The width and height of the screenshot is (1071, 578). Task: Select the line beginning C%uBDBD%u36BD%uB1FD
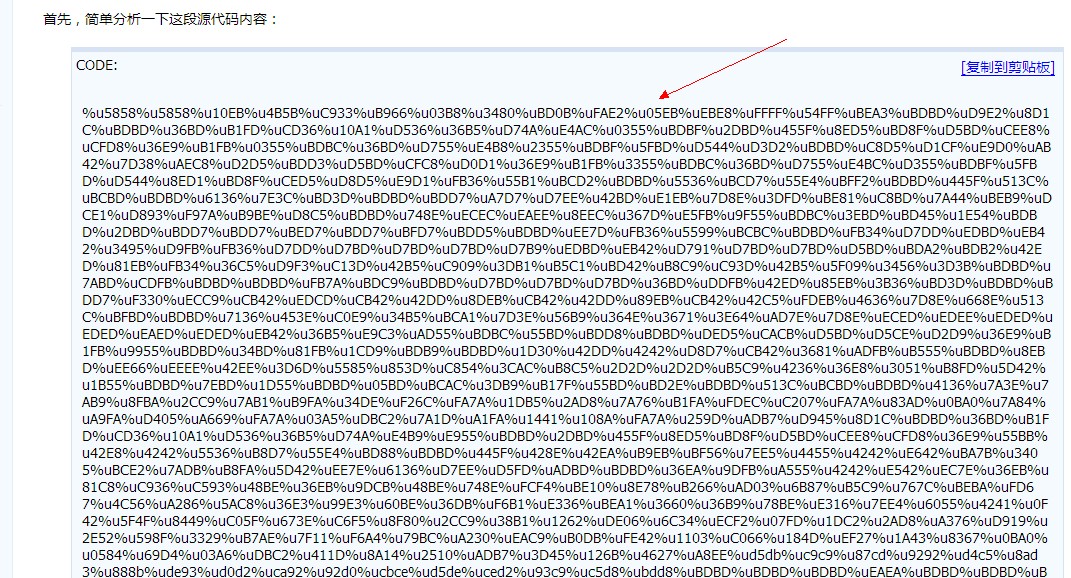coord(566,130)
